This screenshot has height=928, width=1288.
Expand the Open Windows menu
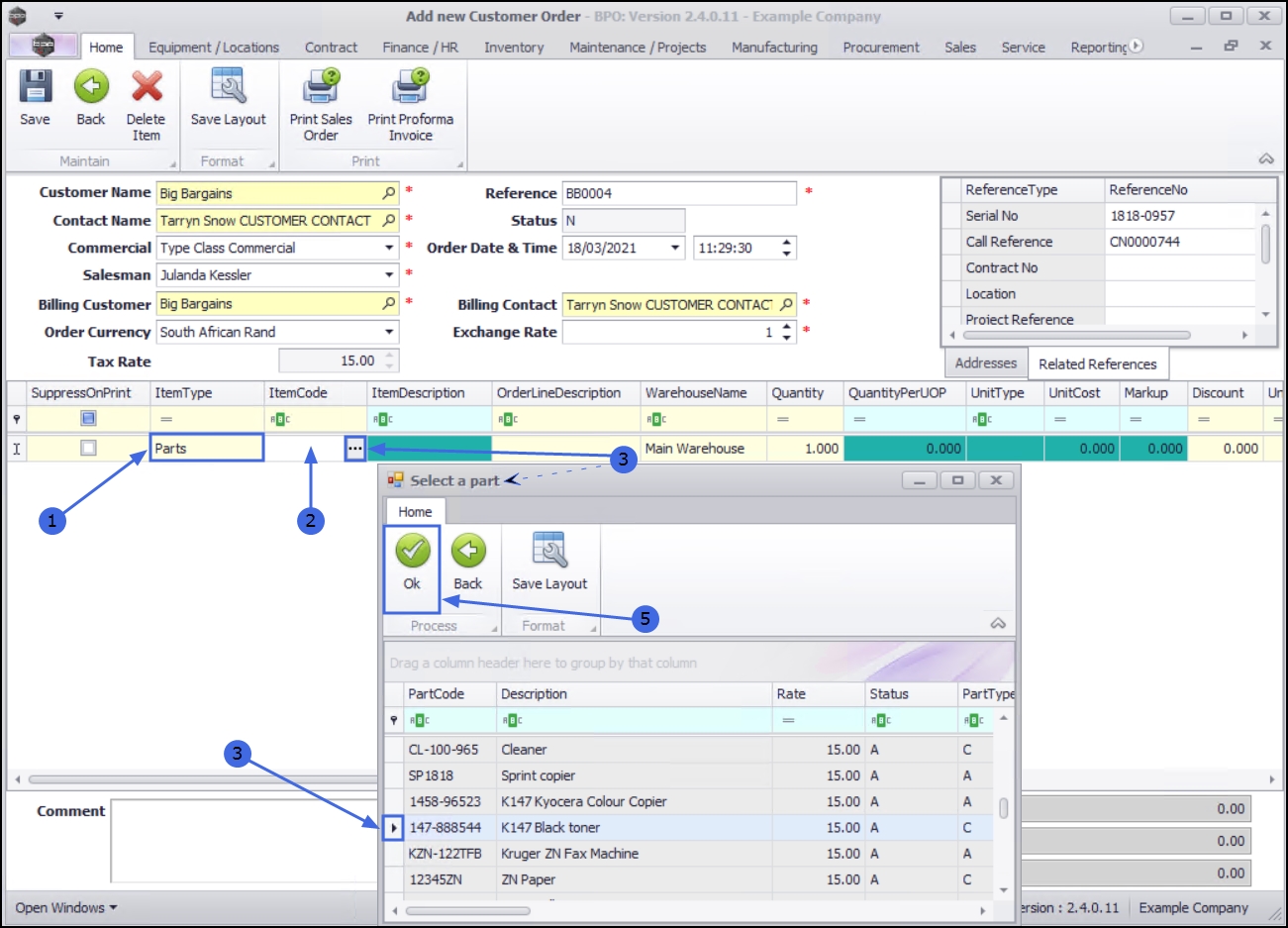66,907
